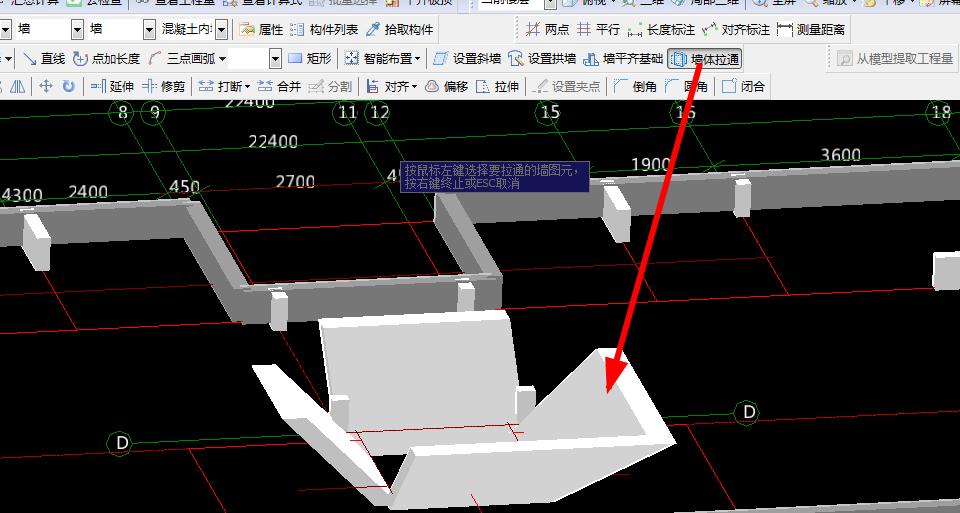Open the 属性 properties panel
Screen dimensions: 960x513
[x=262, y=29]
